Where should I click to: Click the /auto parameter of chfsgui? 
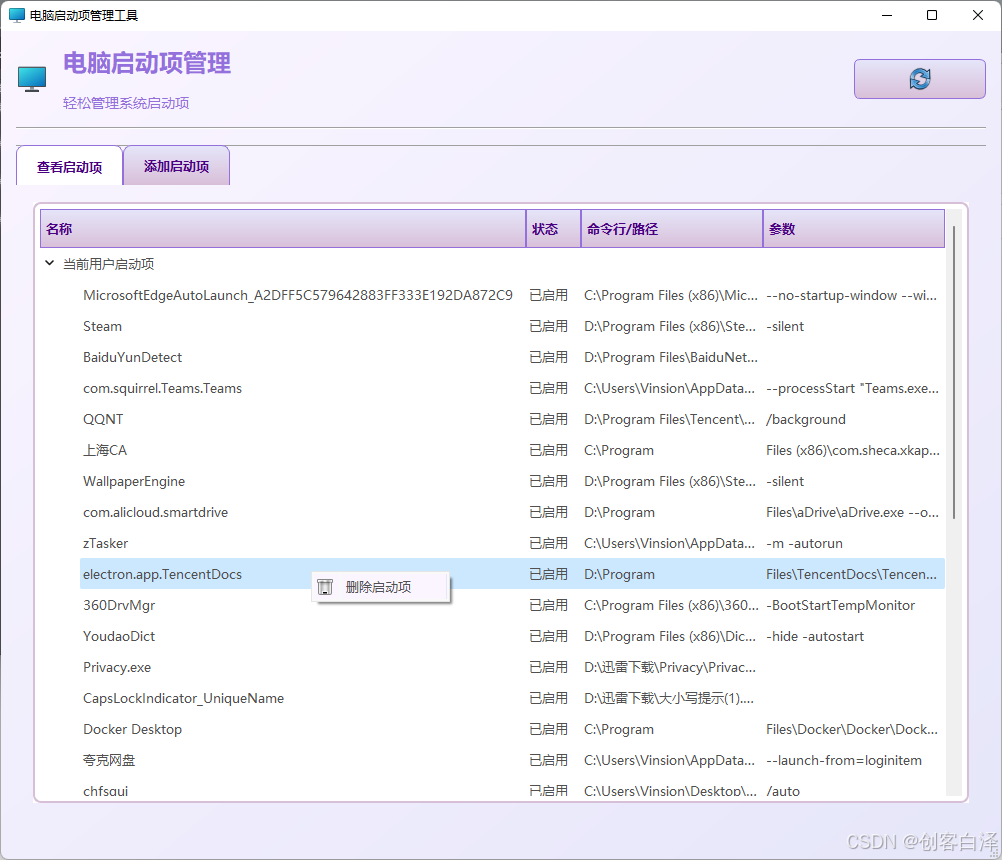[783, 791]
